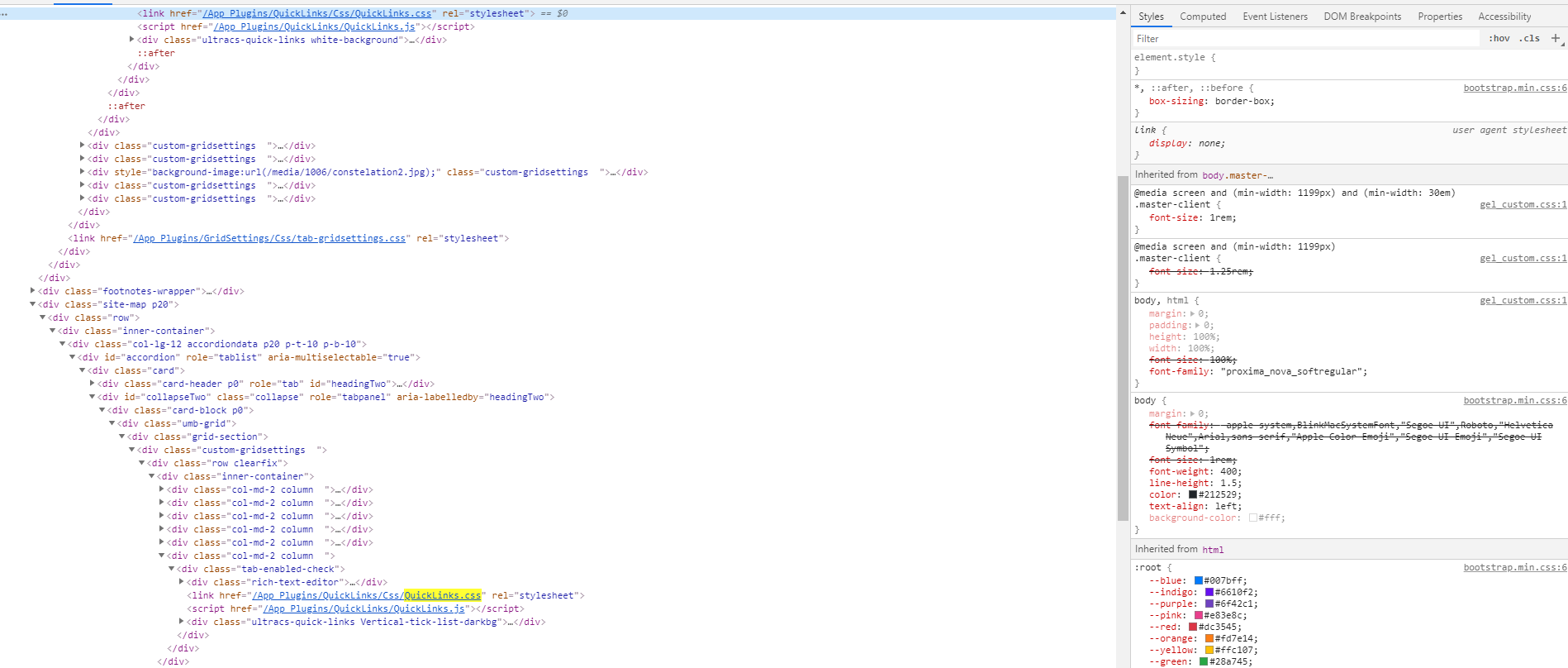Collapse the accordion tablist div node
Image resolution: width=1568 pixels, height=668 pixels.
pyautogui.click(x=73, y=357)
